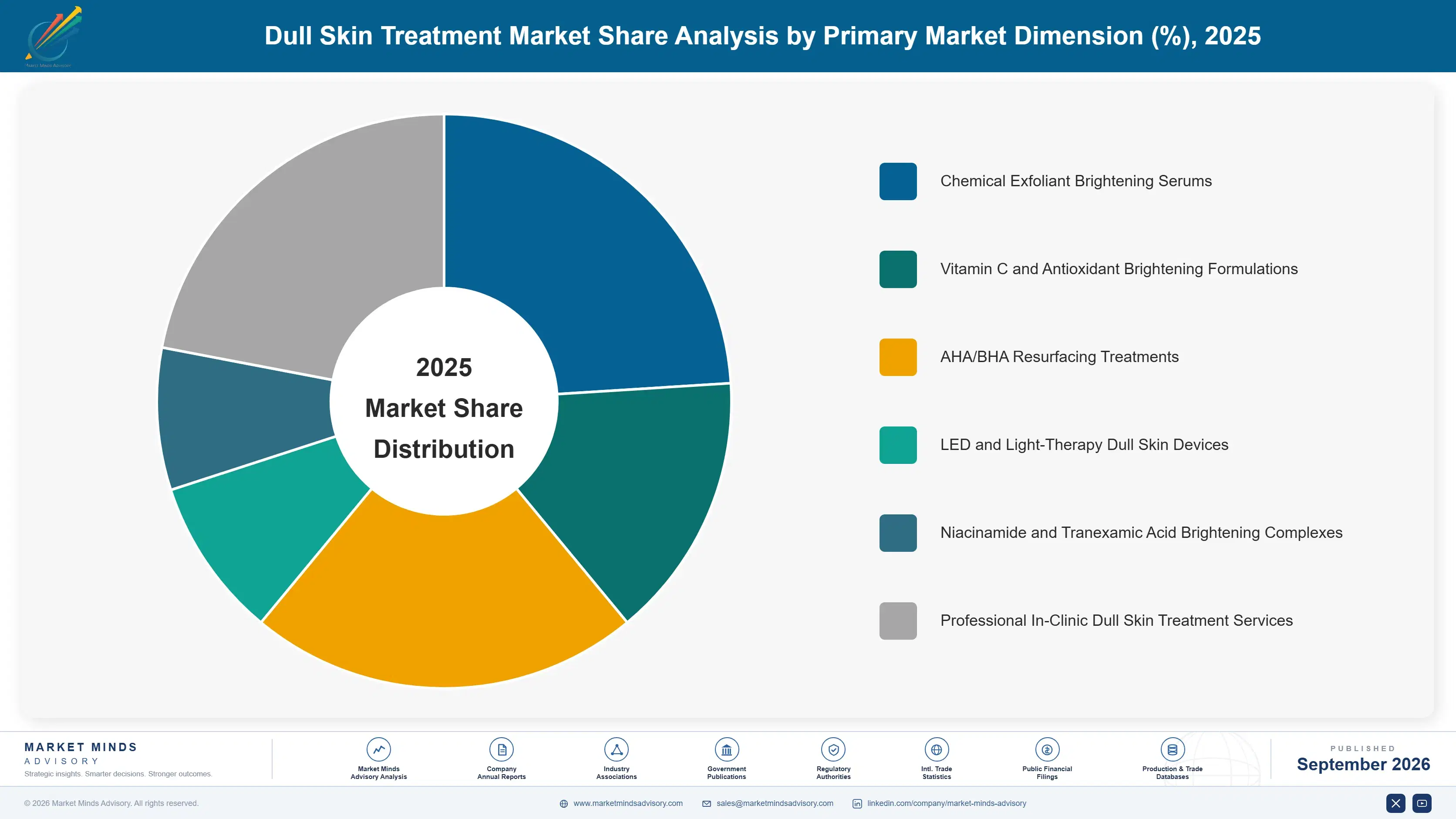Click the Chemical Exfoliant Brightening Serums blue swatch
The image size is (1456, 819).
897,181
